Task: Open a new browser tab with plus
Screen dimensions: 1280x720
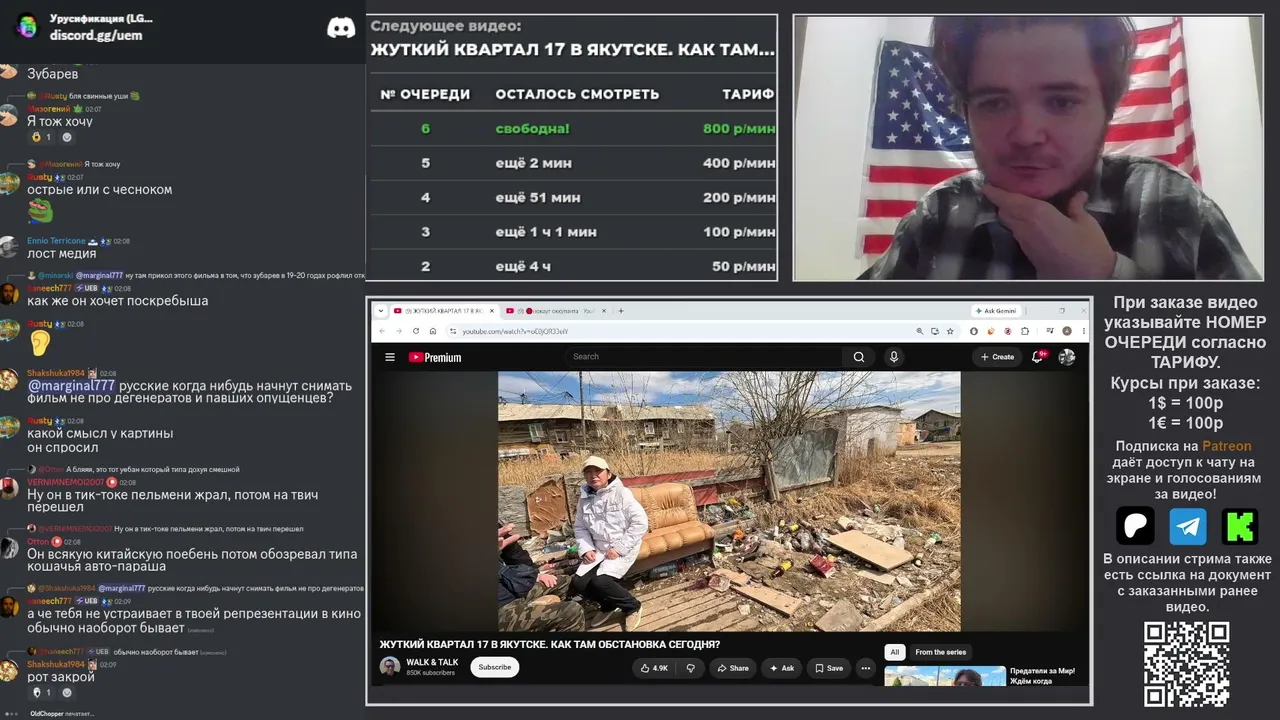Action: (x=621, y=311)
